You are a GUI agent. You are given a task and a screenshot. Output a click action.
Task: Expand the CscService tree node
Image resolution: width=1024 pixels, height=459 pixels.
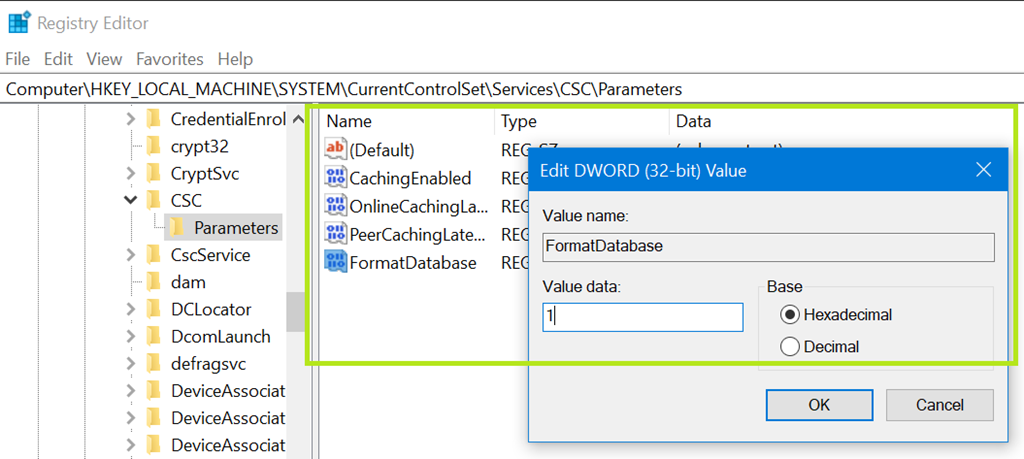click(130, 255)
